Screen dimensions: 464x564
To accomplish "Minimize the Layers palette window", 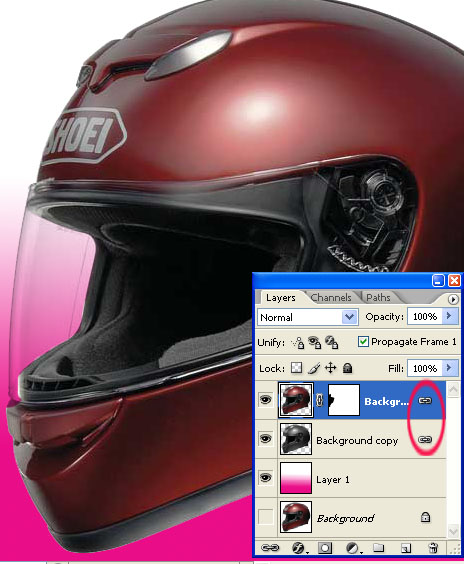I will click(438, 281).
